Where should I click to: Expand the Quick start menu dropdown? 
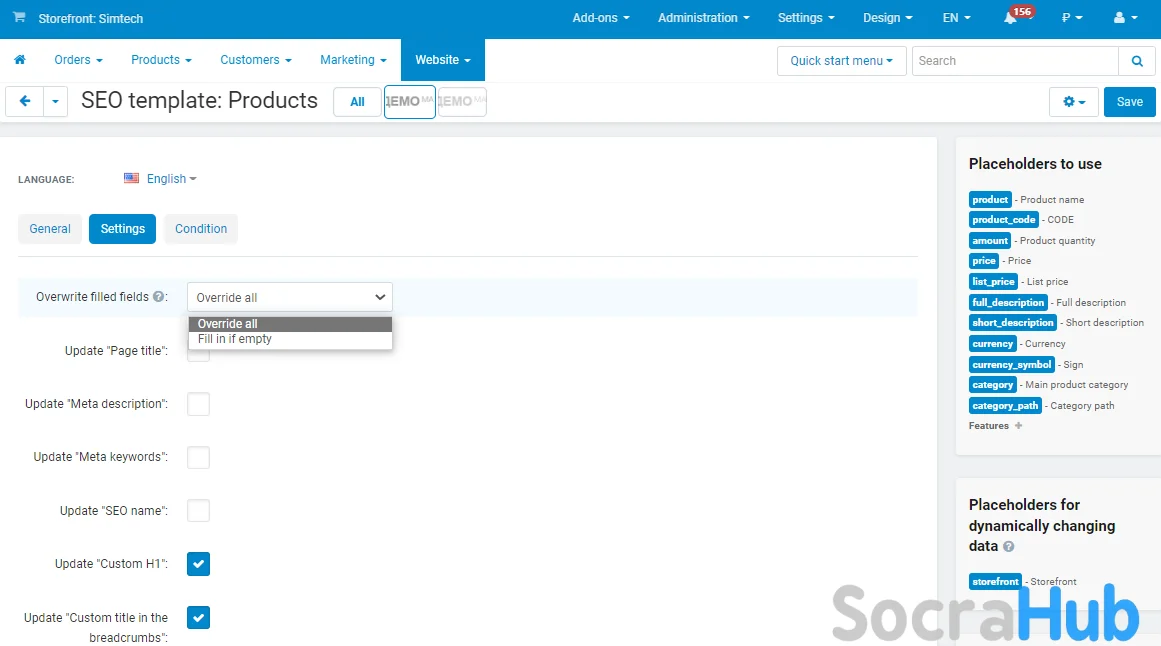841,61
